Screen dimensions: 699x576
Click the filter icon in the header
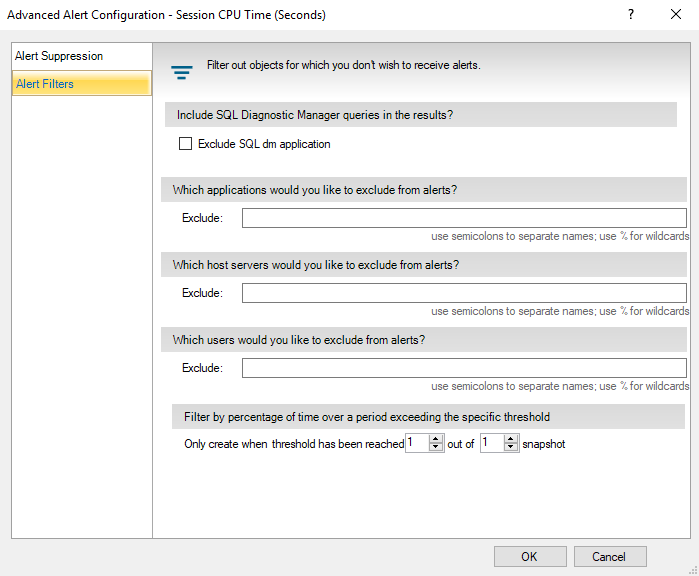tap(181, 72)
